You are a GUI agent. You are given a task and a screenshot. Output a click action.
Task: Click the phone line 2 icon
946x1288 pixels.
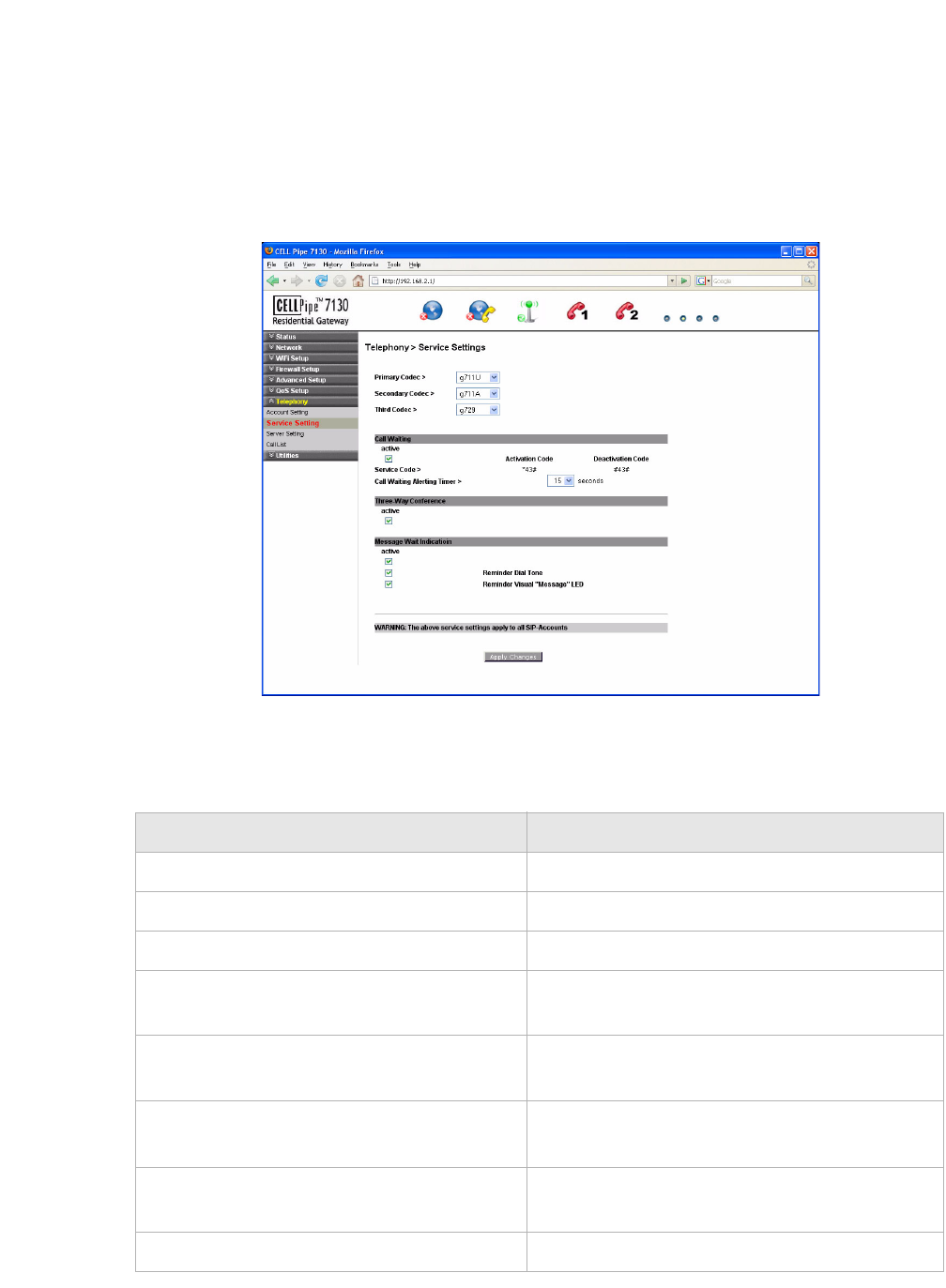[627, 311]
